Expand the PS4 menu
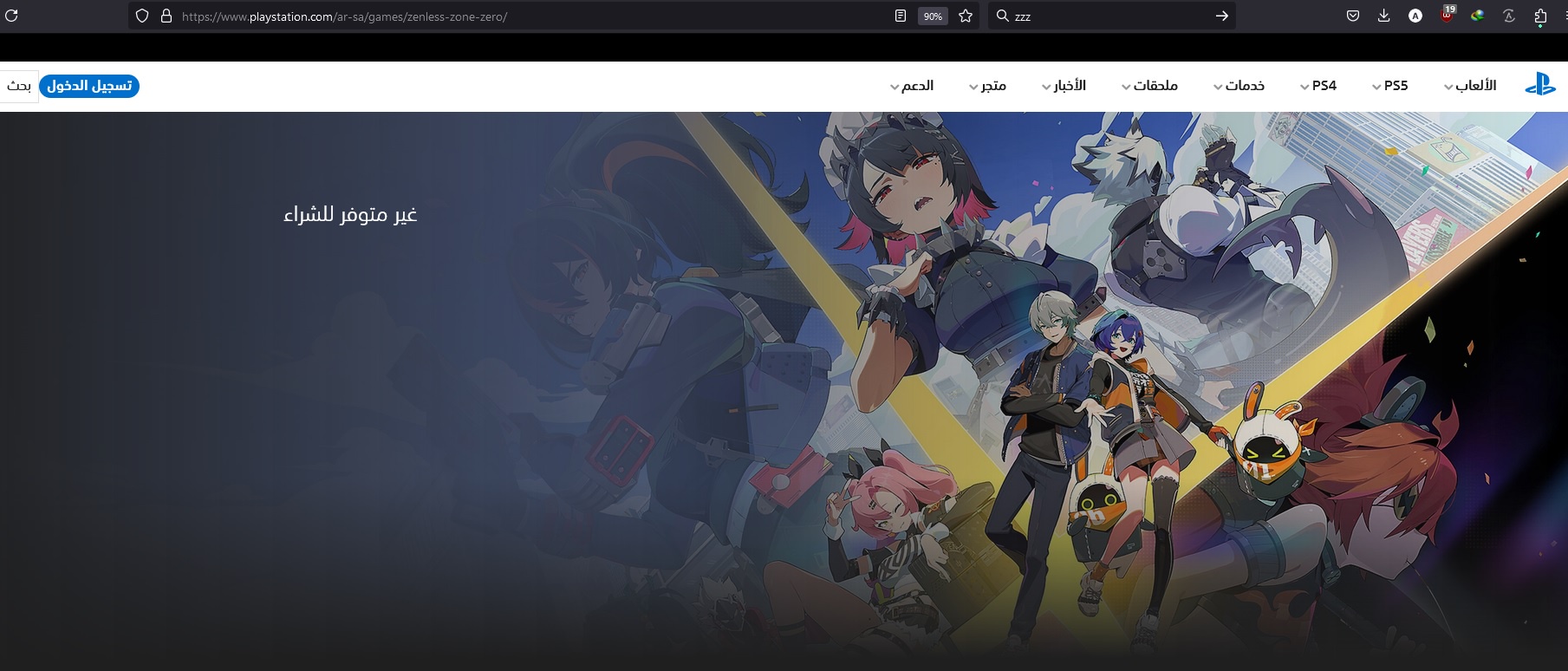Image resolution: width=1568 pixels, height=671 pixels. tap(1318, 86)
